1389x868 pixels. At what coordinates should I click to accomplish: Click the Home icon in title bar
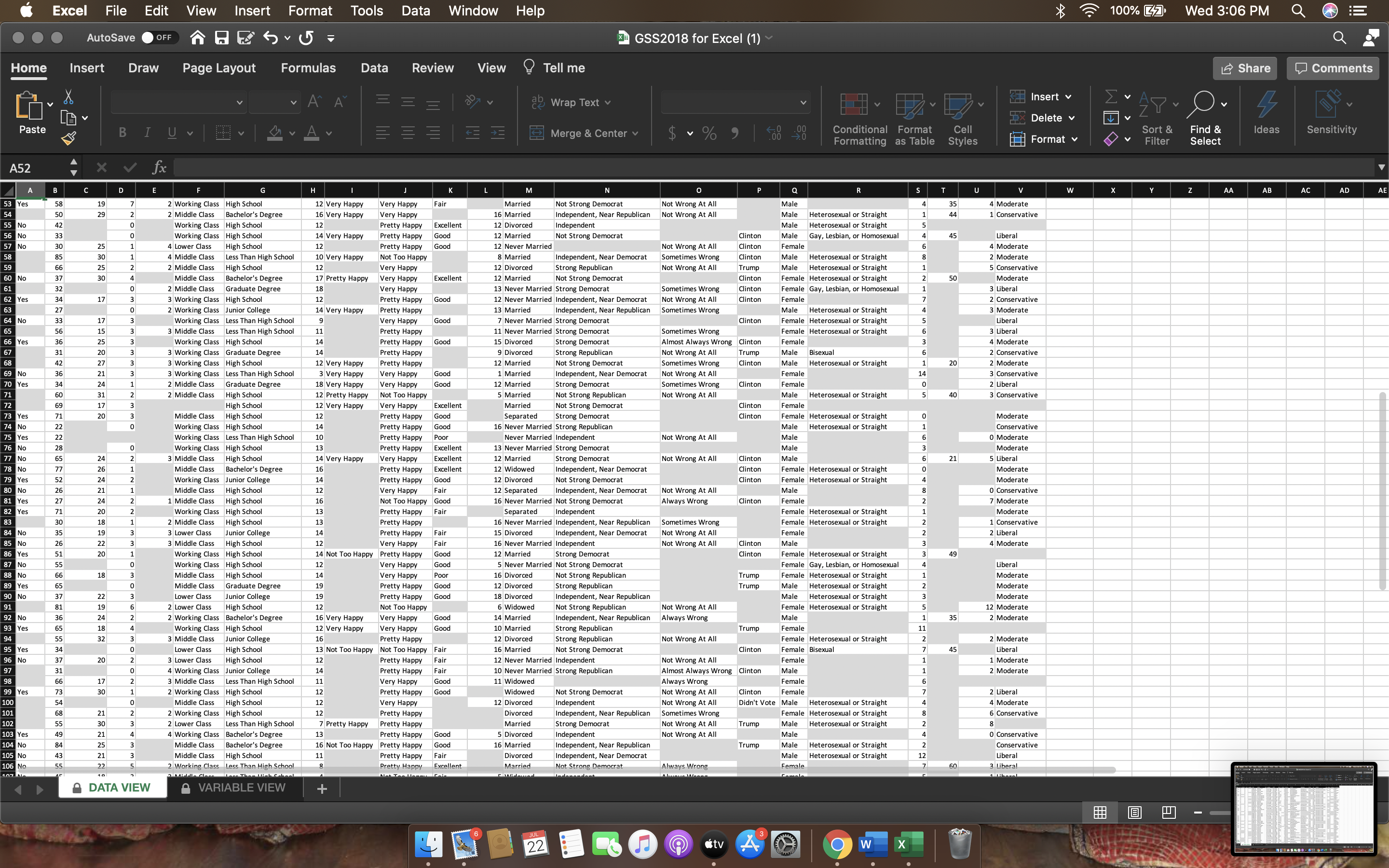pyautogui.click(x=197, y=38)
